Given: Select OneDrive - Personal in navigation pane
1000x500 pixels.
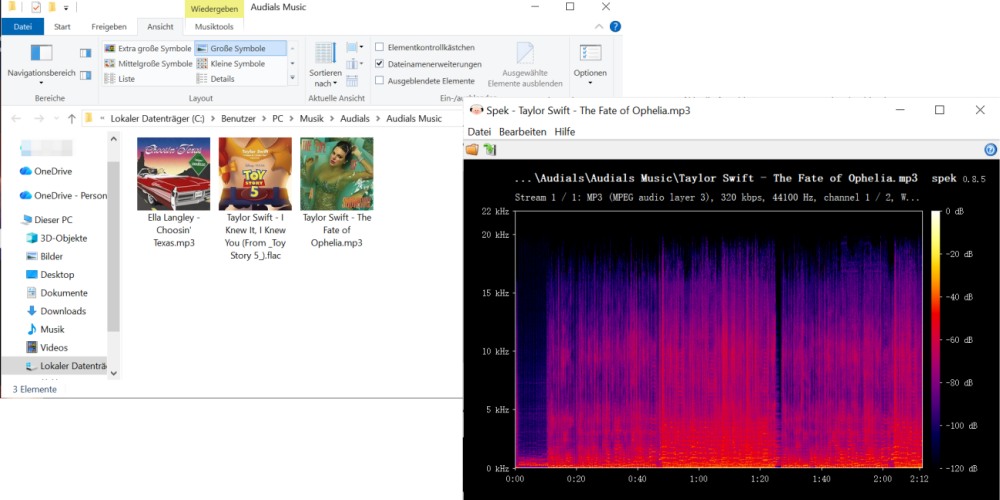Looking at the screenshot, I should coord(63,196).
